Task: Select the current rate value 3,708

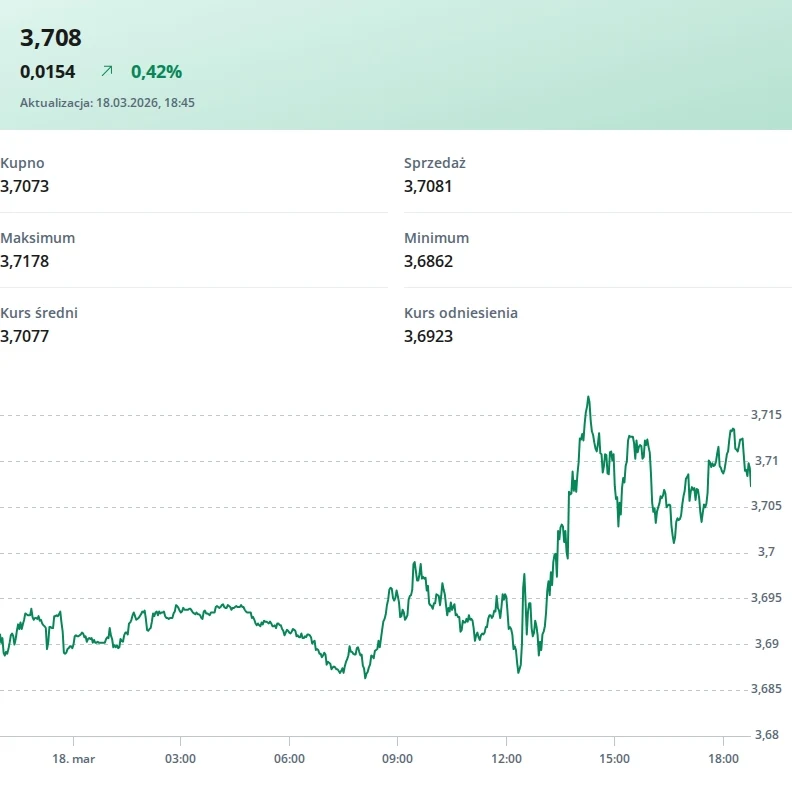Action: click(x=51, y=38)
